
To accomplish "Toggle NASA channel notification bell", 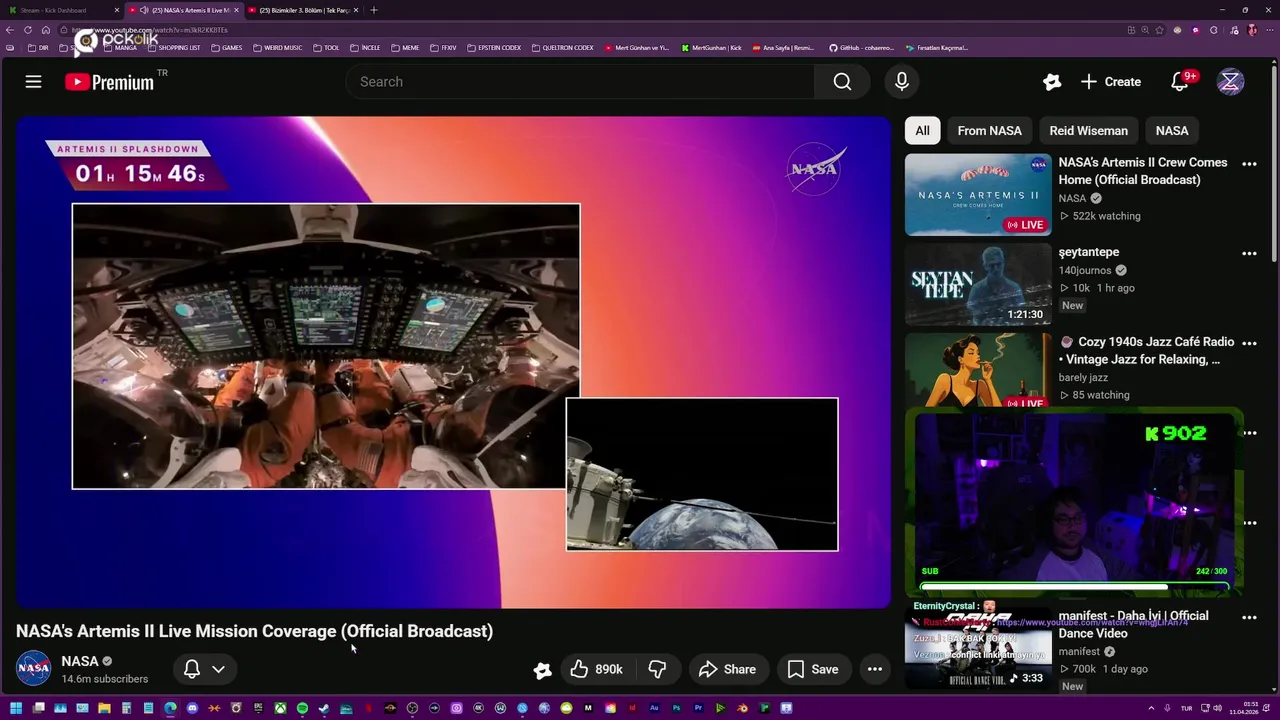I will (x=192, y=669).
